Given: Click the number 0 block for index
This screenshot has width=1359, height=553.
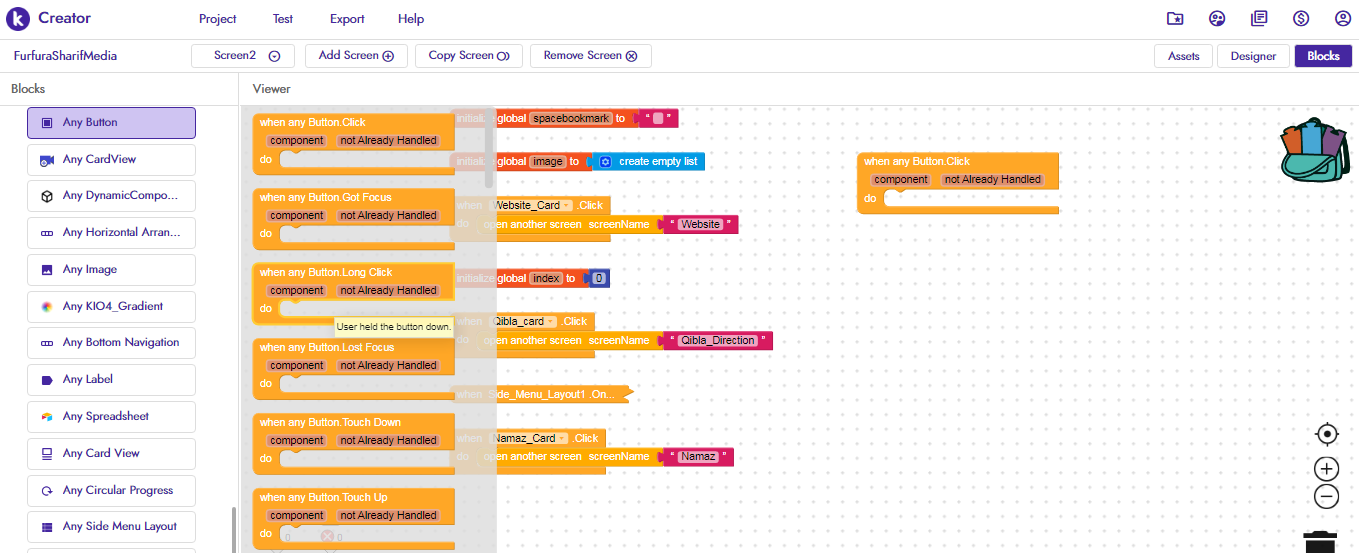Looking at the screenshot, I should coord(599,279).
